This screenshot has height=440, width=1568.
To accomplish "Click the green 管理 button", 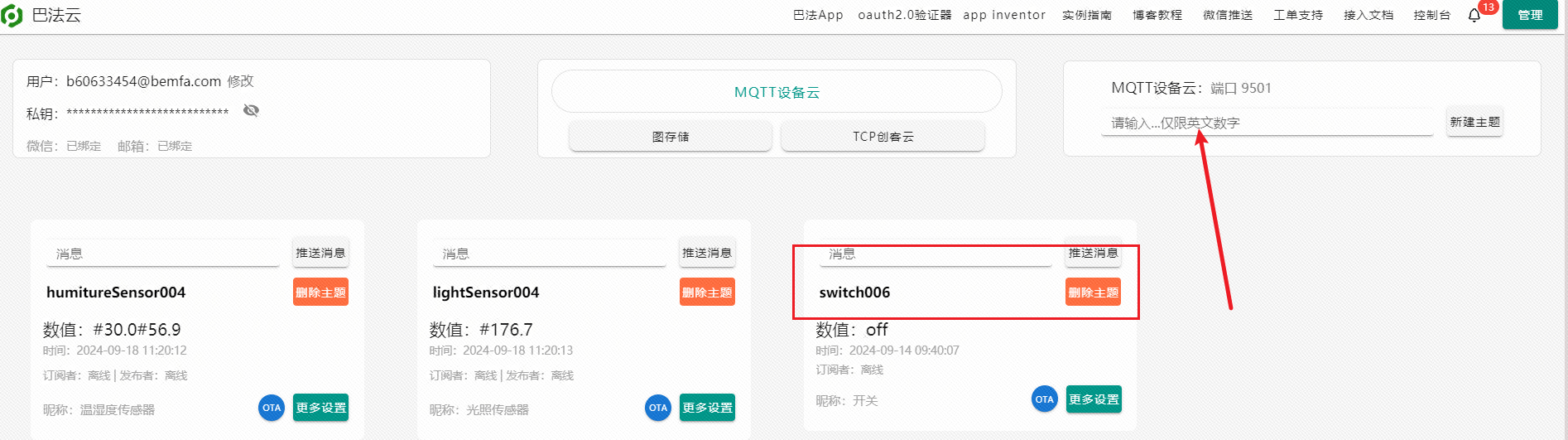I will (x=1530, y=15).
